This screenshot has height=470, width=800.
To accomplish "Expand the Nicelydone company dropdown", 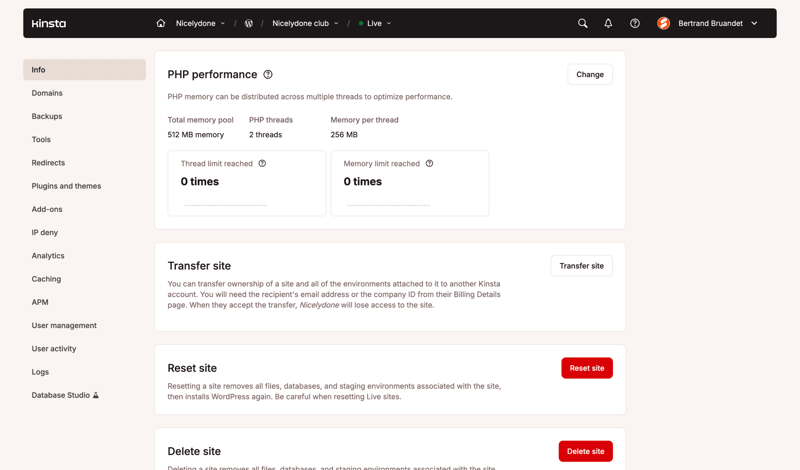I will point(201,23).
